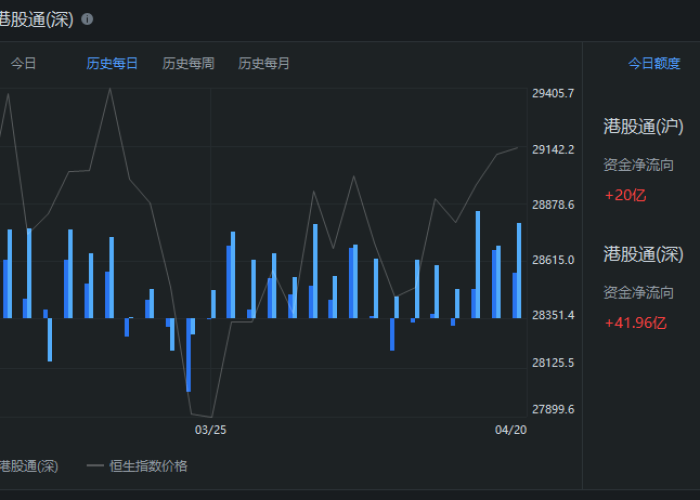Viewport: 700px width, 500px height.
Task: Open the 历史每周 tab
Action: (x=188, y=63)
